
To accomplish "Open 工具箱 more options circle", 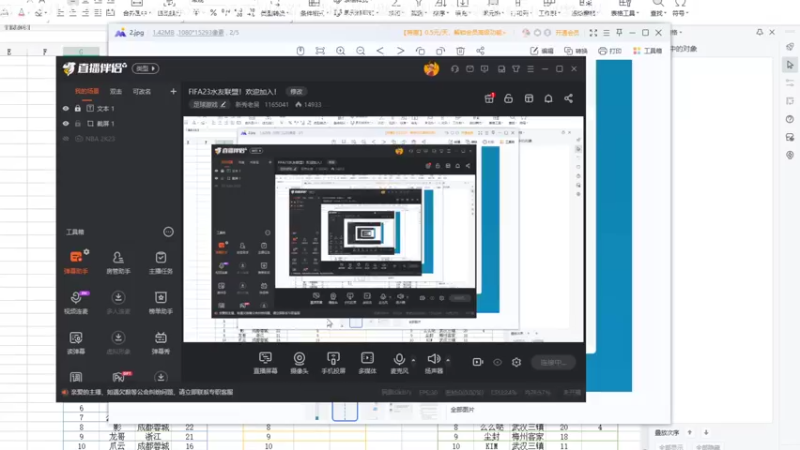I will click(168, 232).
